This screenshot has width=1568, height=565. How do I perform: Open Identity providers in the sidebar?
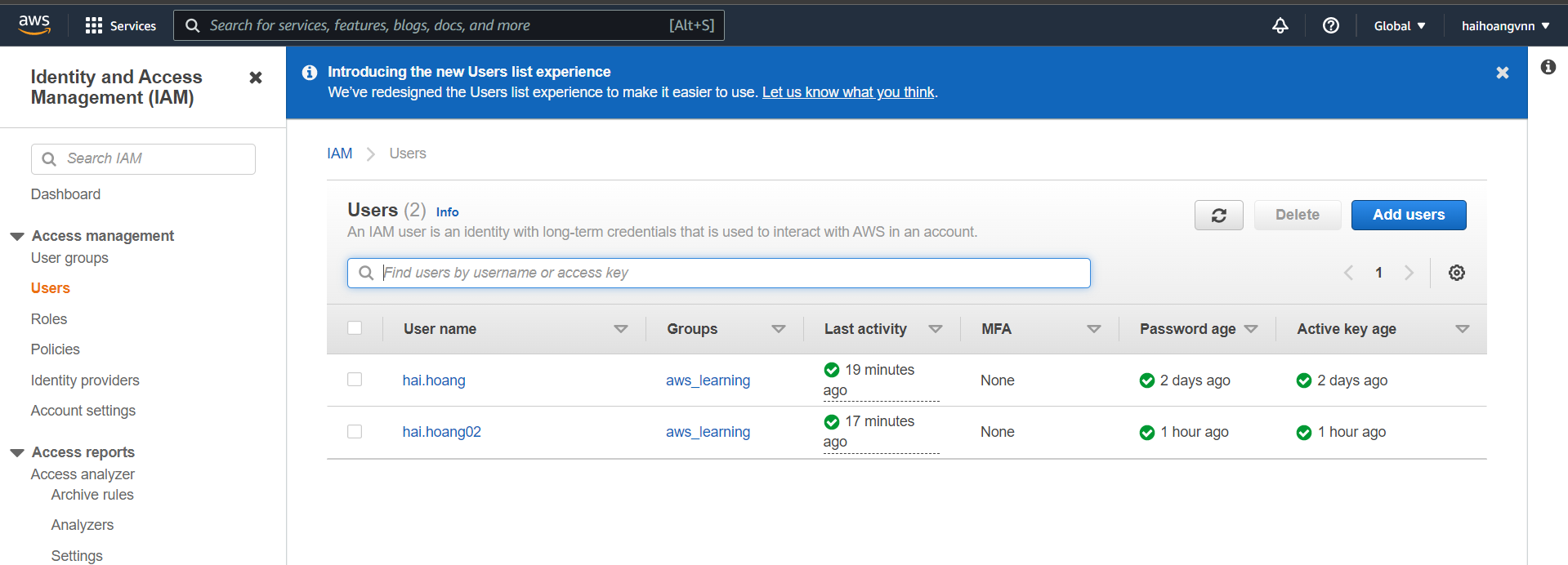click(85, 380)
